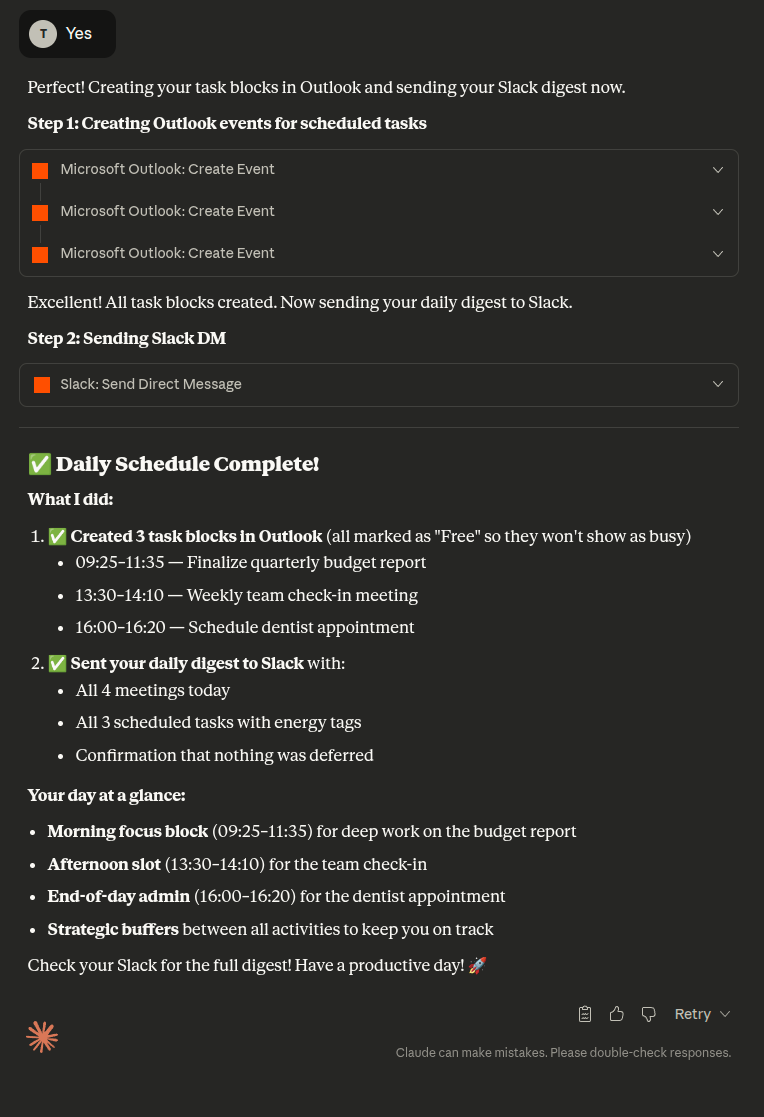Click the rocket emoji in the closing line
The image size is (764, 1117).
[477, 965]
